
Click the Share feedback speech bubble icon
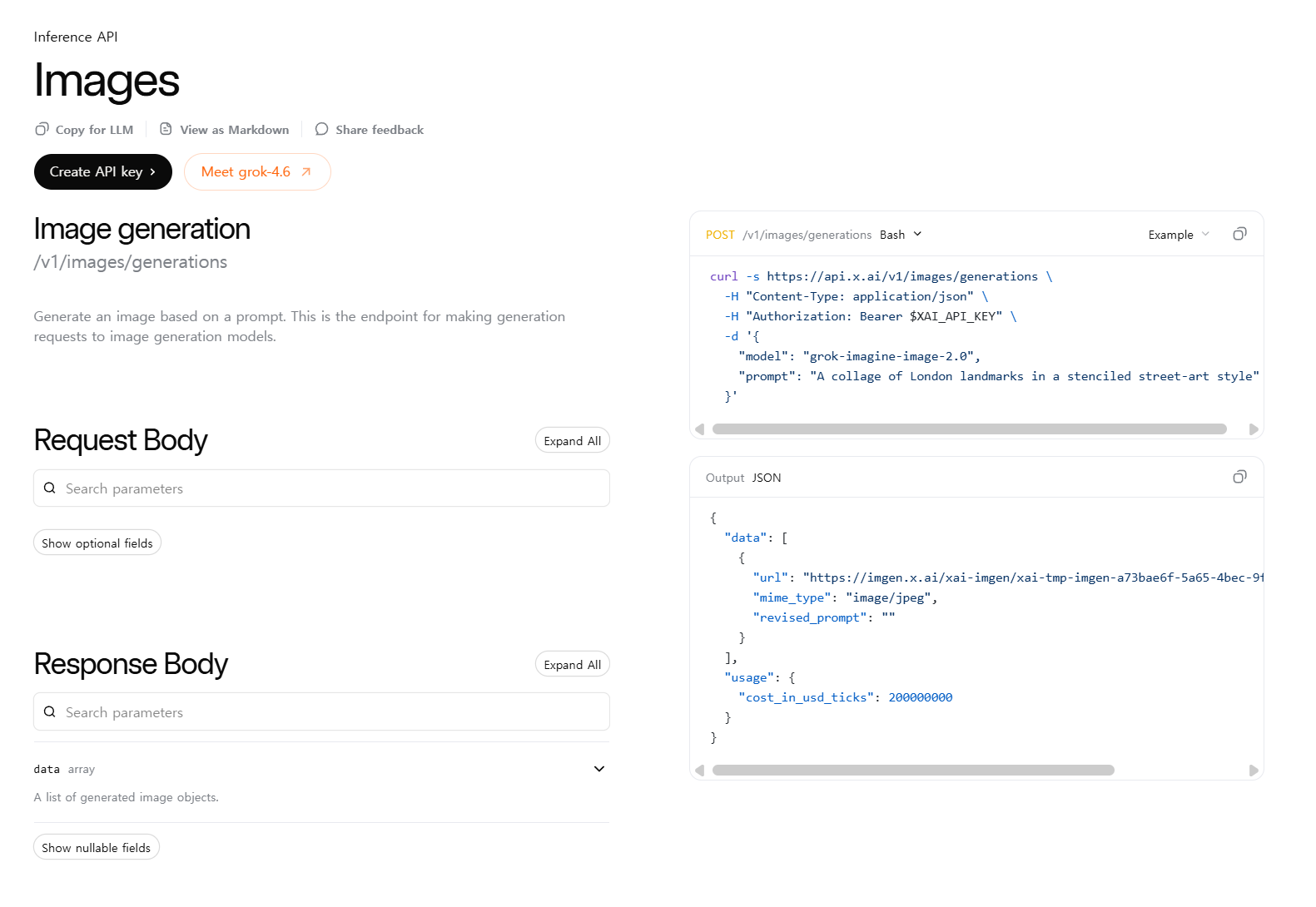[321, 129]
